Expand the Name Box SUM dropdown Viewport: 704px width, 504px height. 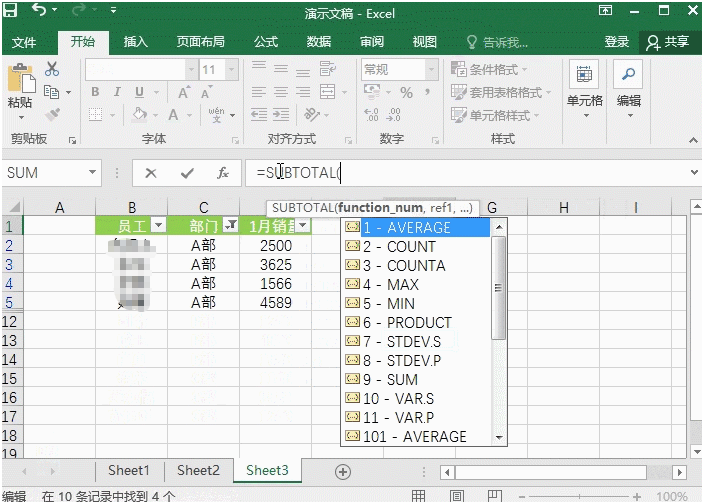click(92, 172)
